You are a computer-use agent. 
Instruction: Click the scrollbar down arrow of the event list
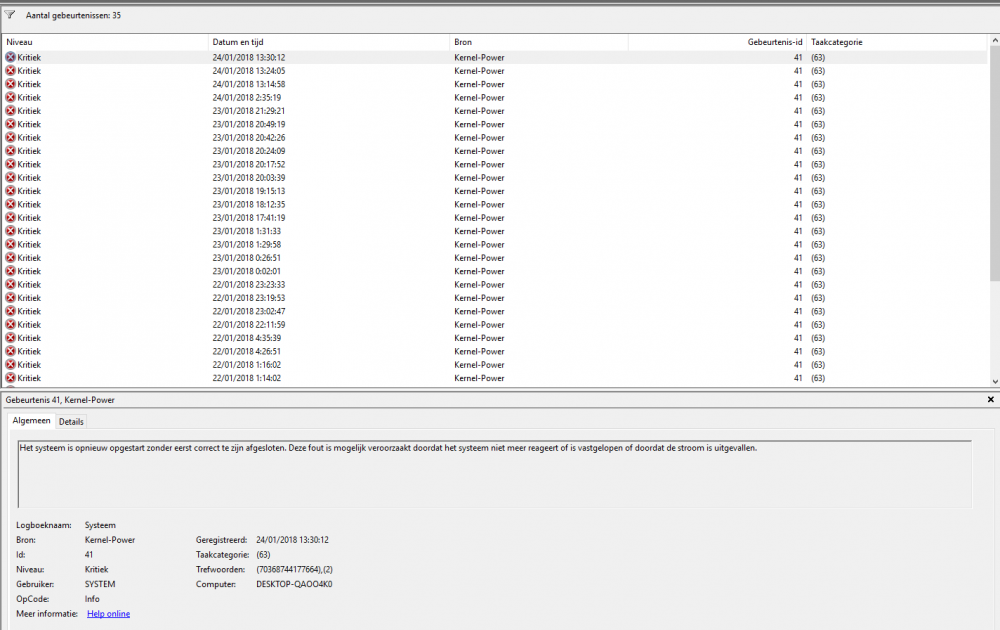(x=994, y=382)
